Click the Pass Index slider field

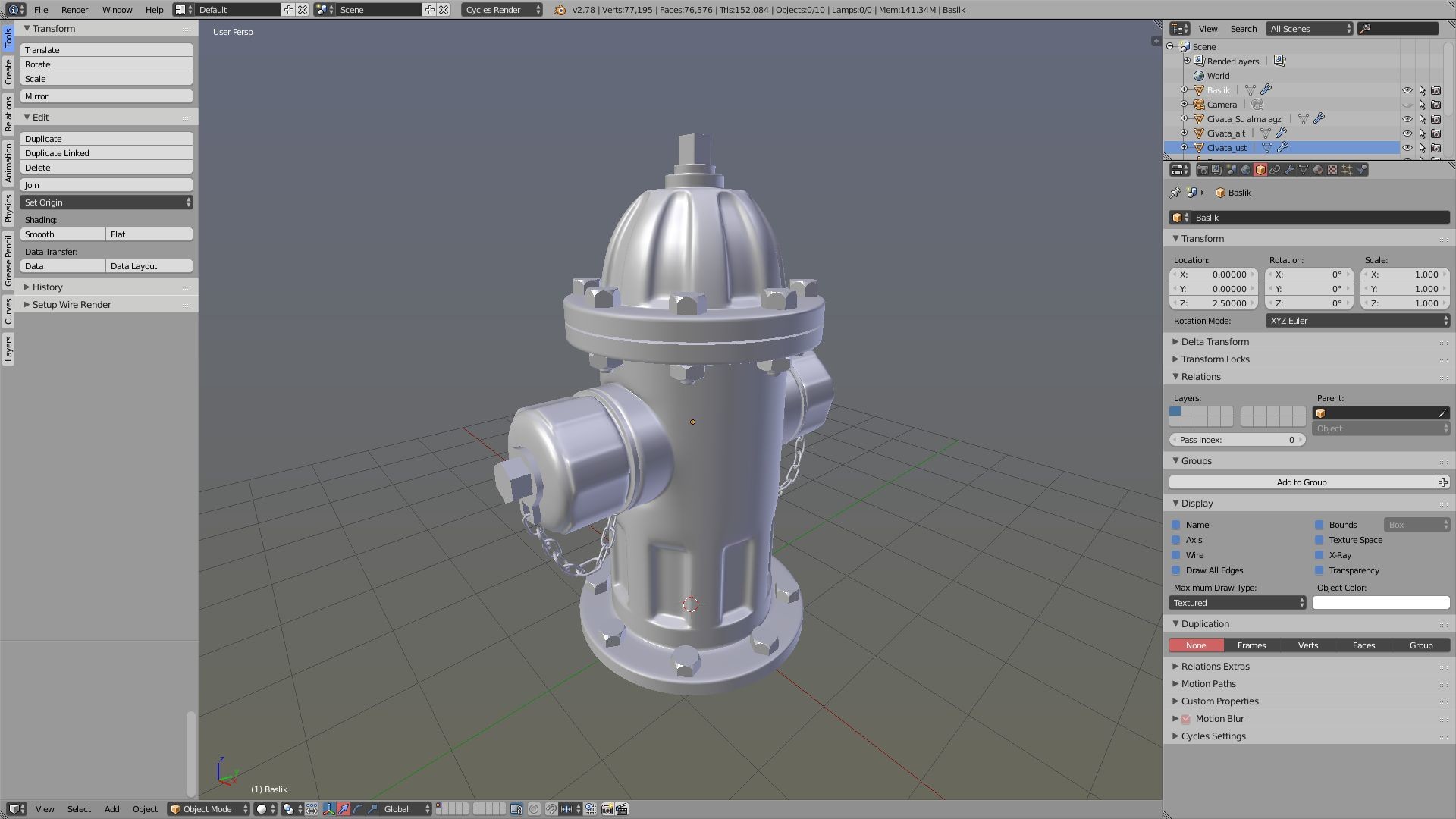[1237, 440]
